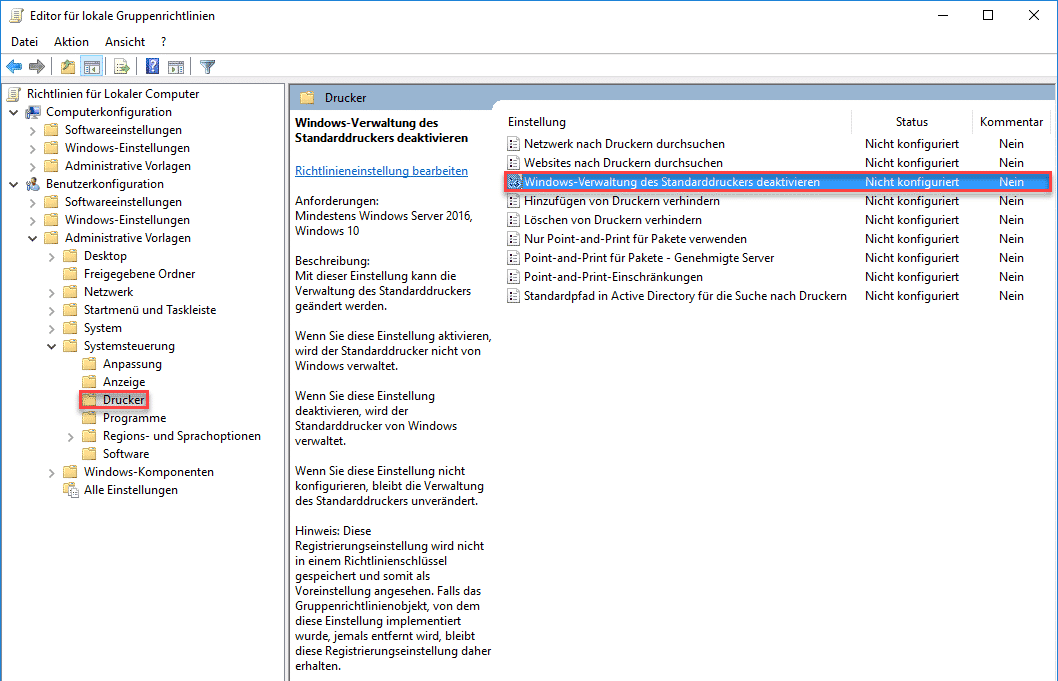1058x681 pixels.
Task: Click icon of 'Nur Point-and-Print für Pakete verwenden'
Action: click(x=513, y=239)
